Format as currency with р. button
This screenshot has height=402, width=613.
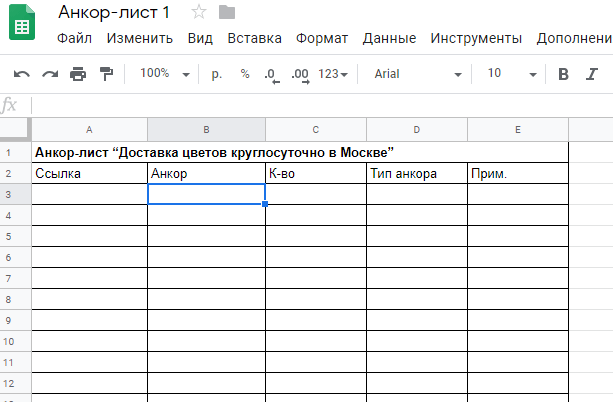pyautogui.click(x=217, y=74)
